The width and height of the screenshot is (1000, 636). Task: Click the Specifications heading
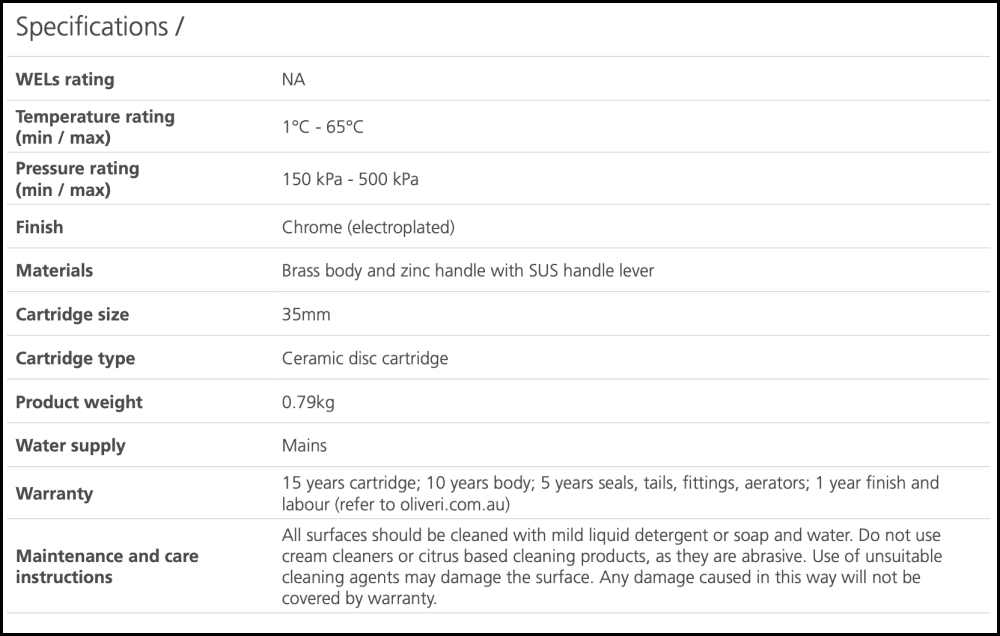[x=99, y=28]
